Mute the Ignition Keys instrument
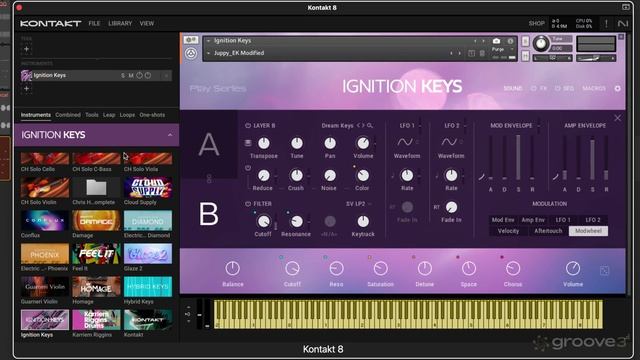640x360 pixels. coord(131,76)
